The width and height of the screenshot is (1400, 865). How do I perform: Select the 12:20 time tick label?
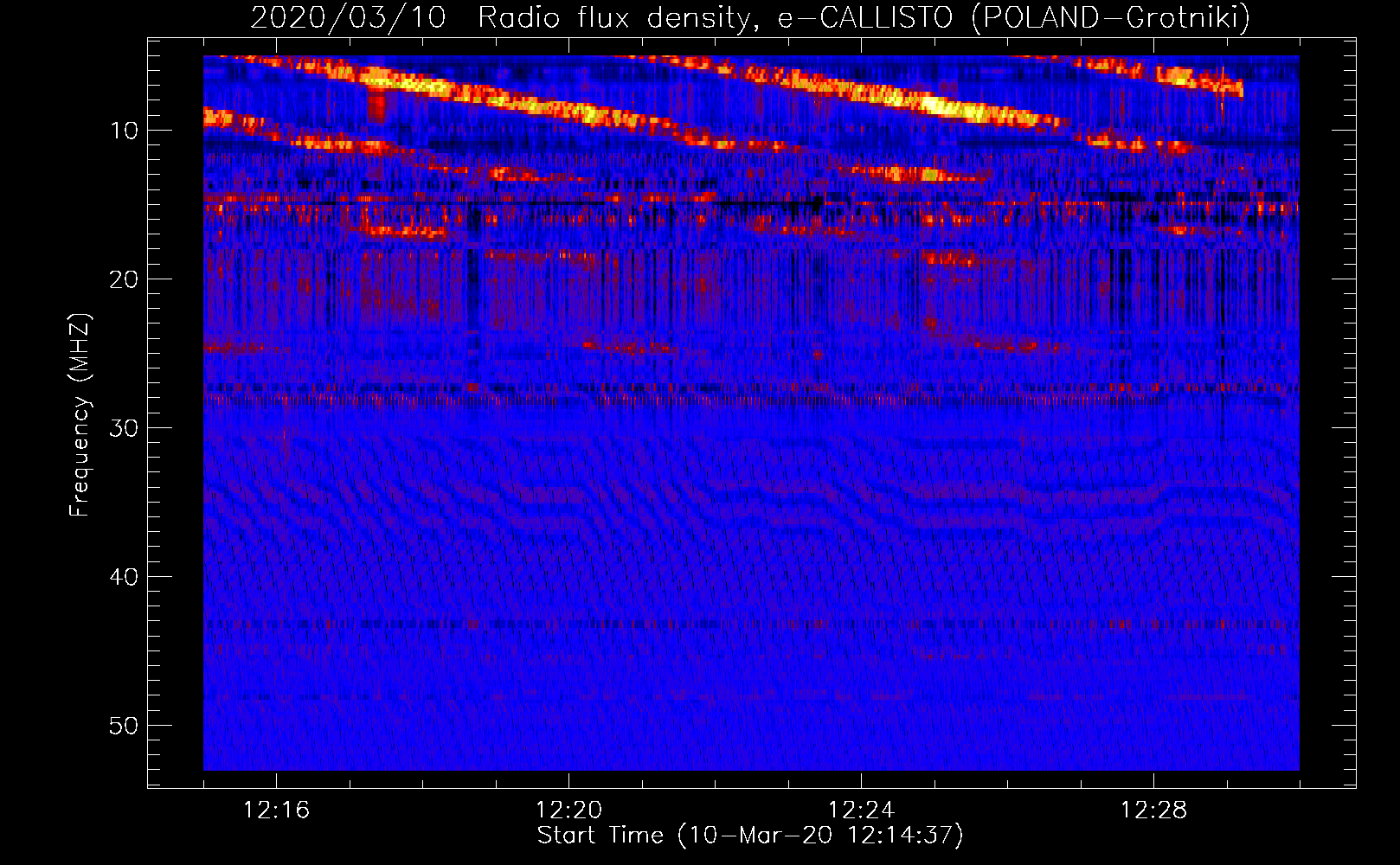(x=568, y=811)
